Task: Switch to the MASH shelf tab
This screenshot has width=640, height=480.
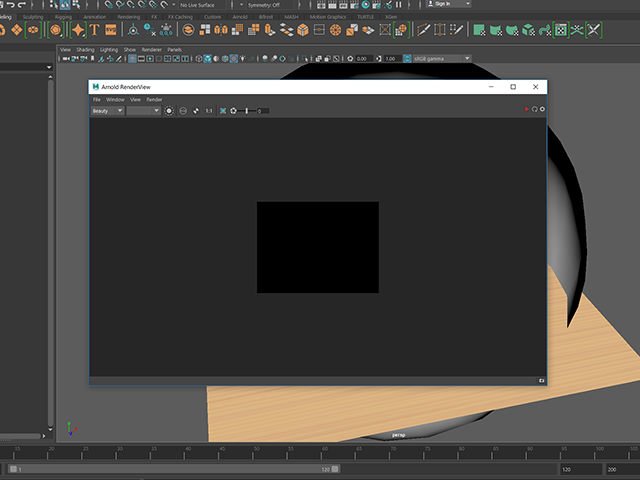Action: [291, 17]
